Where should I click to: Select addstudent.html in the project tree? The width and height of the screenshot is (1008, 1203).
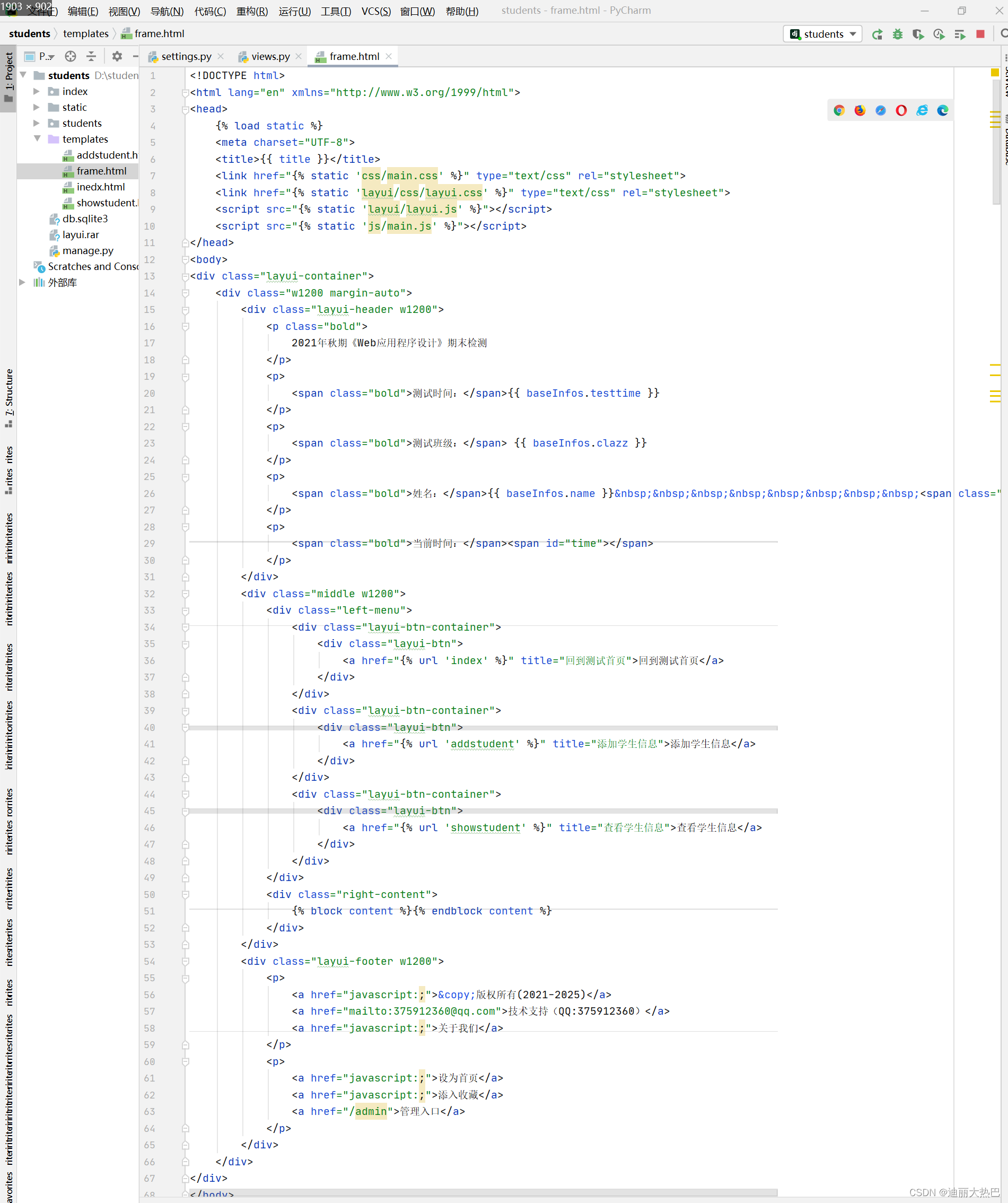tap(100, 155)
